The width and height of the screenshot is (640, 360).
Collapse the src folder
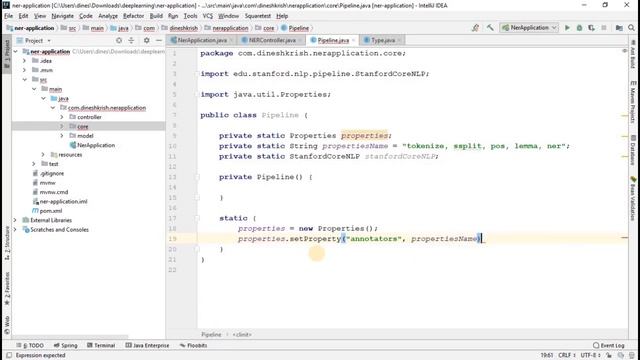(25, 80)
